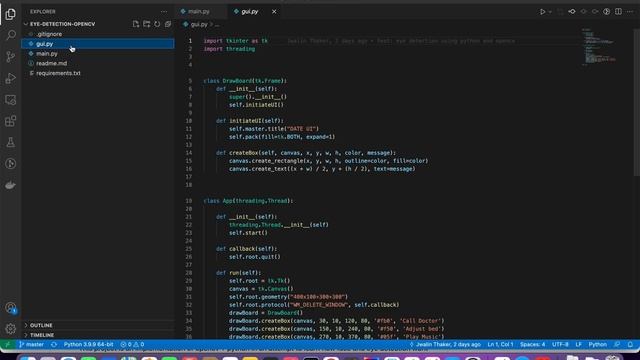
Task: Open the Explorer view in activity bar
Action: pos(11,14)
